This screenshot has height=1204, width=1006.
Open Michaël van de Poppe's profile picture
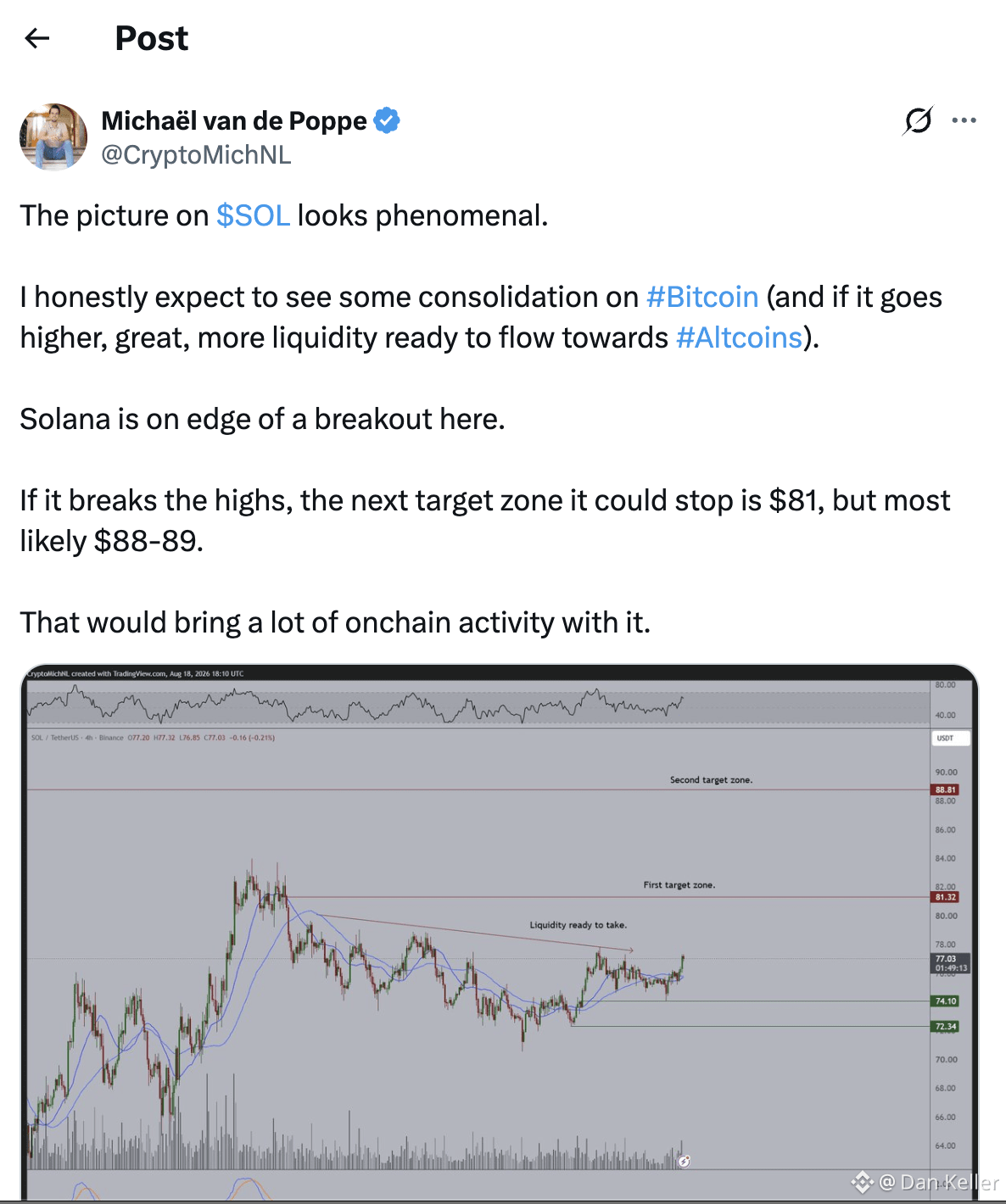pos(53,137)
